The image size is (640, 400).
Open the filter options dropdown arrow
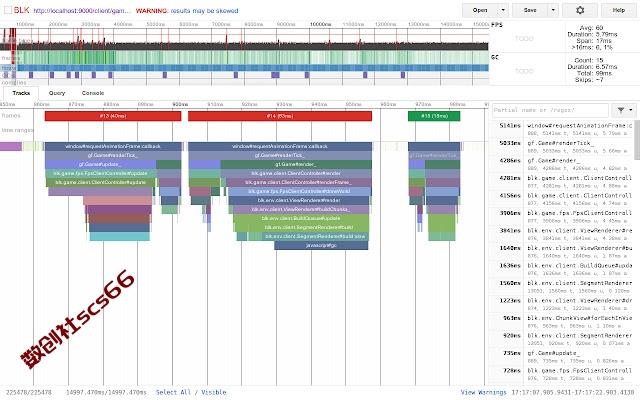(631, 110)
